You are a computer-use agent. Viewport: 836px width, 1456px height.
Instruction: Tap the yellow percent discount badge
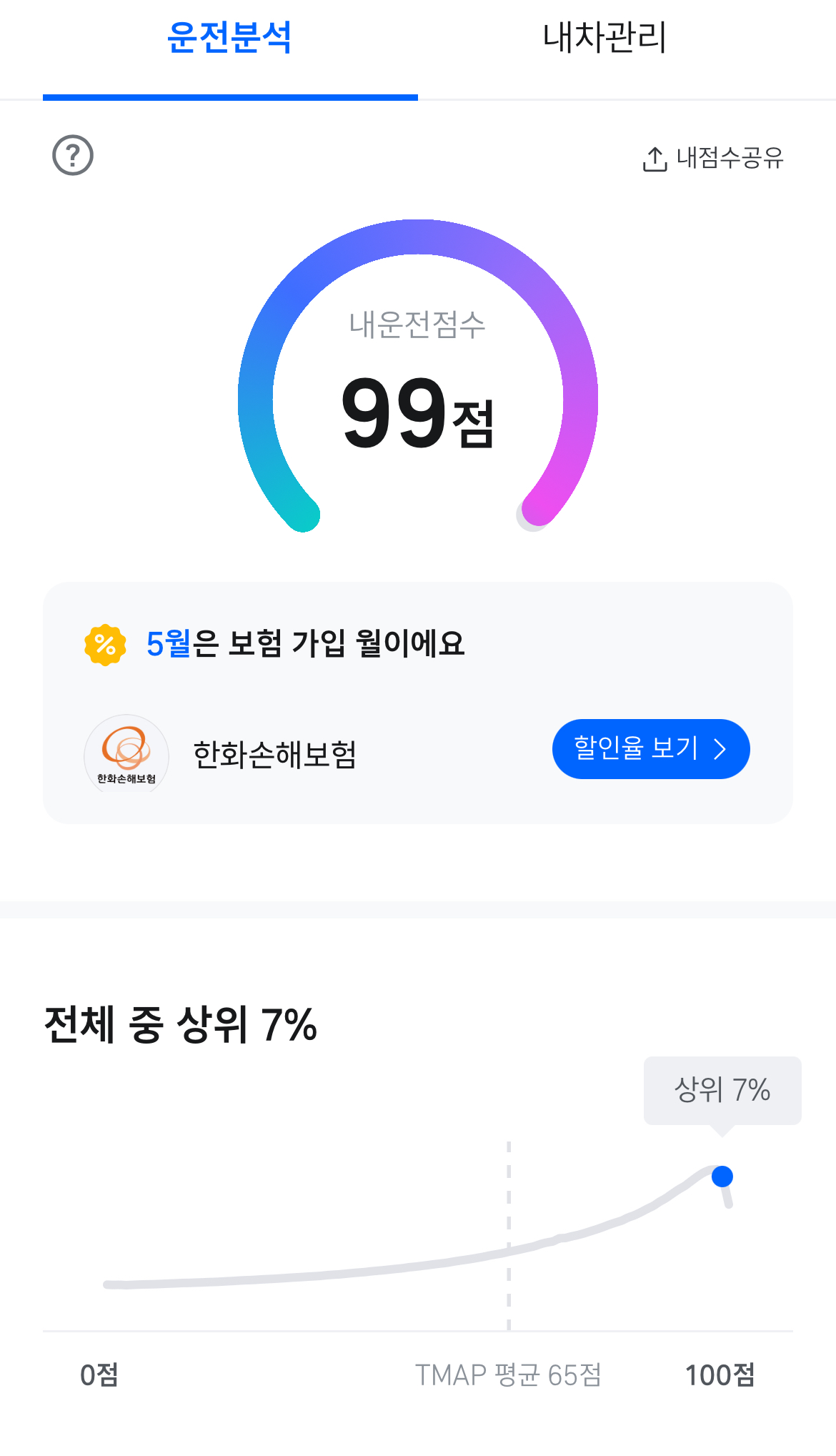coord(105,645)
